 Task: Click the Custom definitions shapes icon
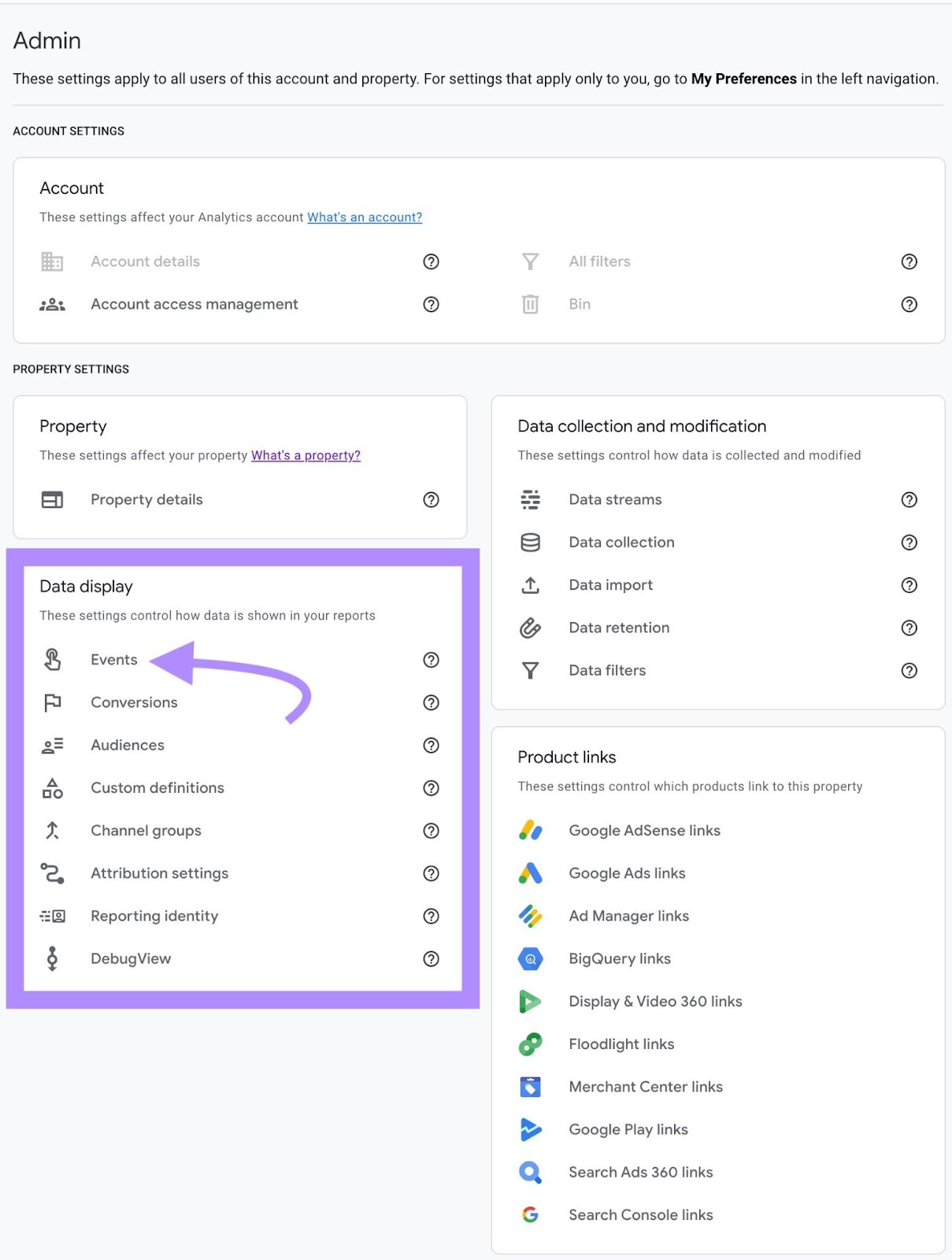(52, 787)
